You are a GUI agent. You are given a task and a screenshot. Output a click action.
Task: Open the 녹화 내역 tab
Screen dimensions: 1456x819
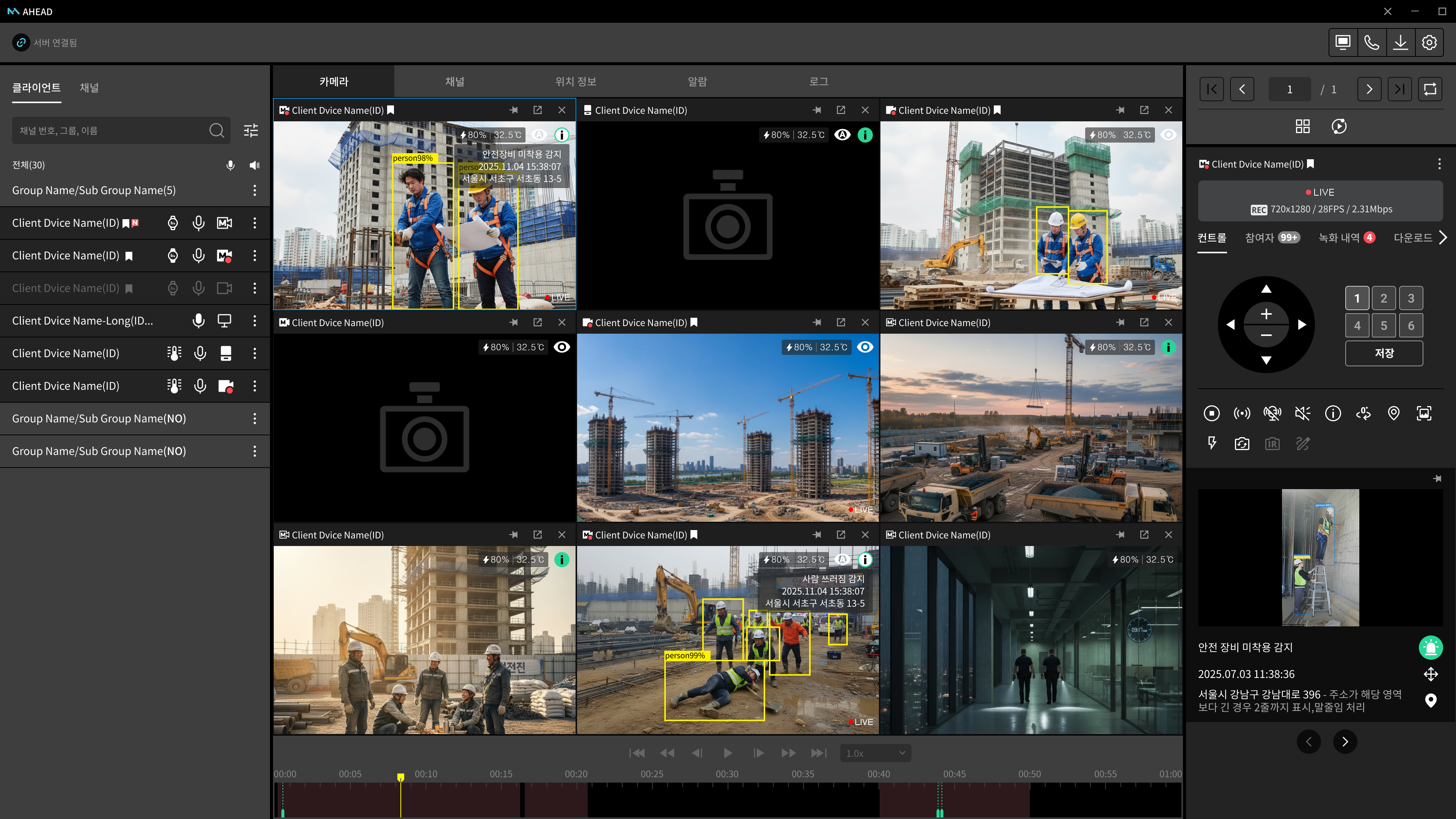[x=1339, y=237]
